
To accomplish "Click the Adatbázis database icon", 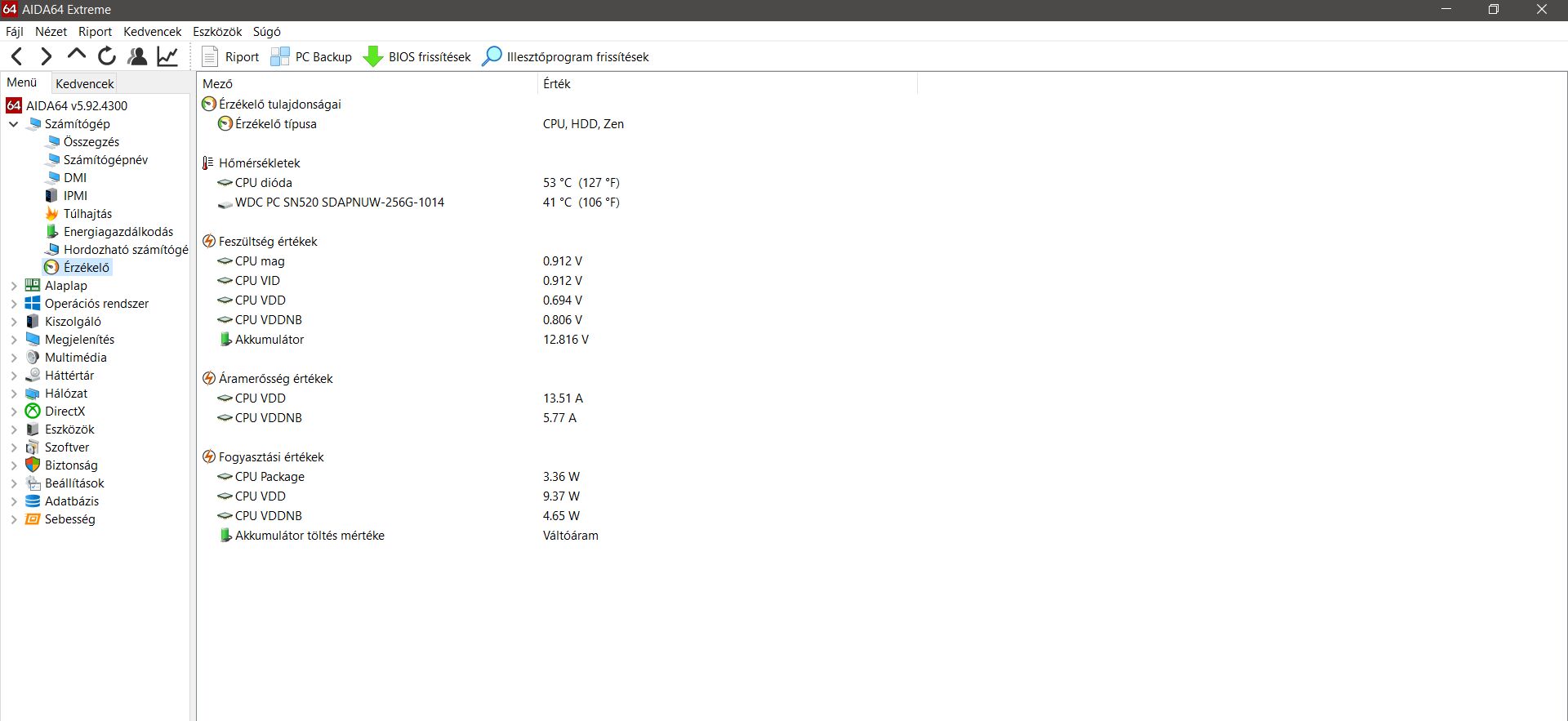I will (x=33, y=501).
